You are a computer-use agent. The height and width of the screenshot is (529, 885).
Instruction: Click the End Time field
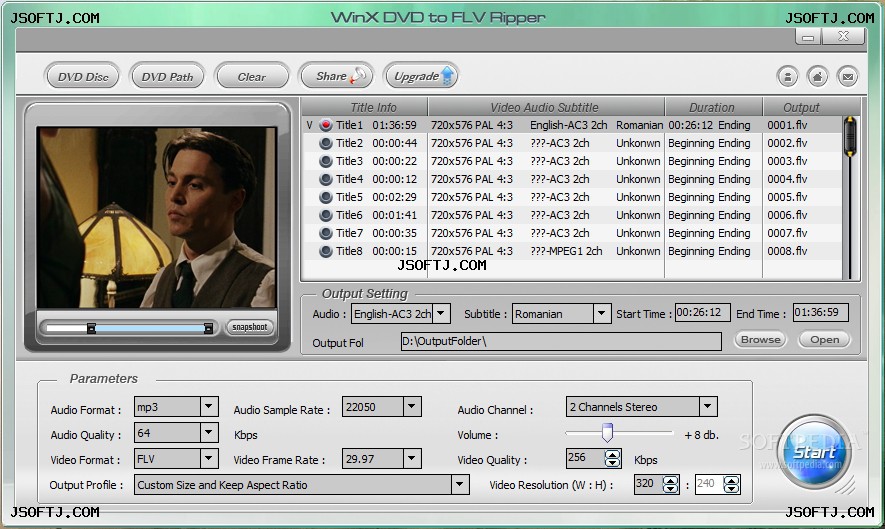[821, 312]
